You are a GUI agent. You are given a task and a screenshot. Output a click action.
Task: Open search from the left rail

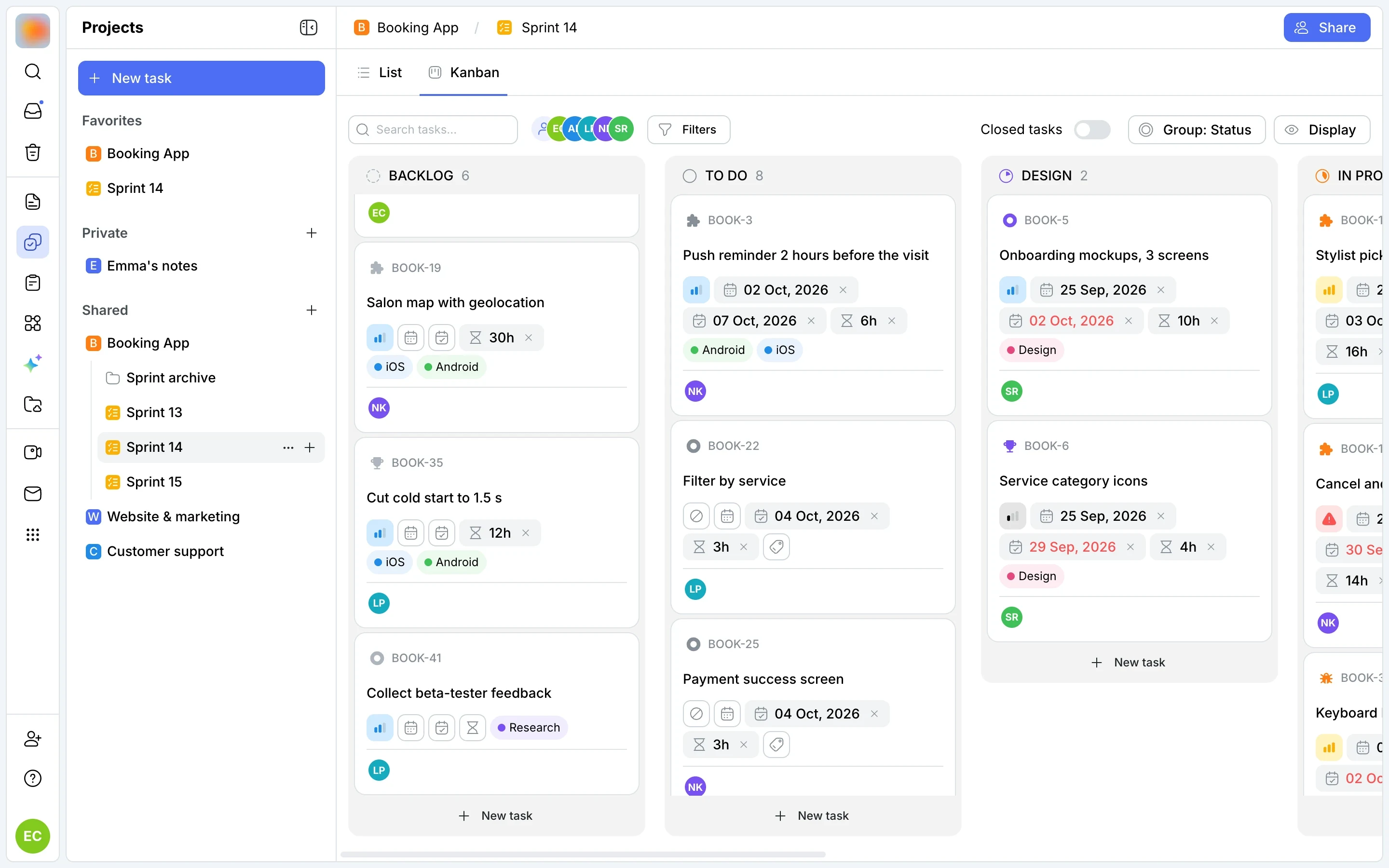point(33,71)
